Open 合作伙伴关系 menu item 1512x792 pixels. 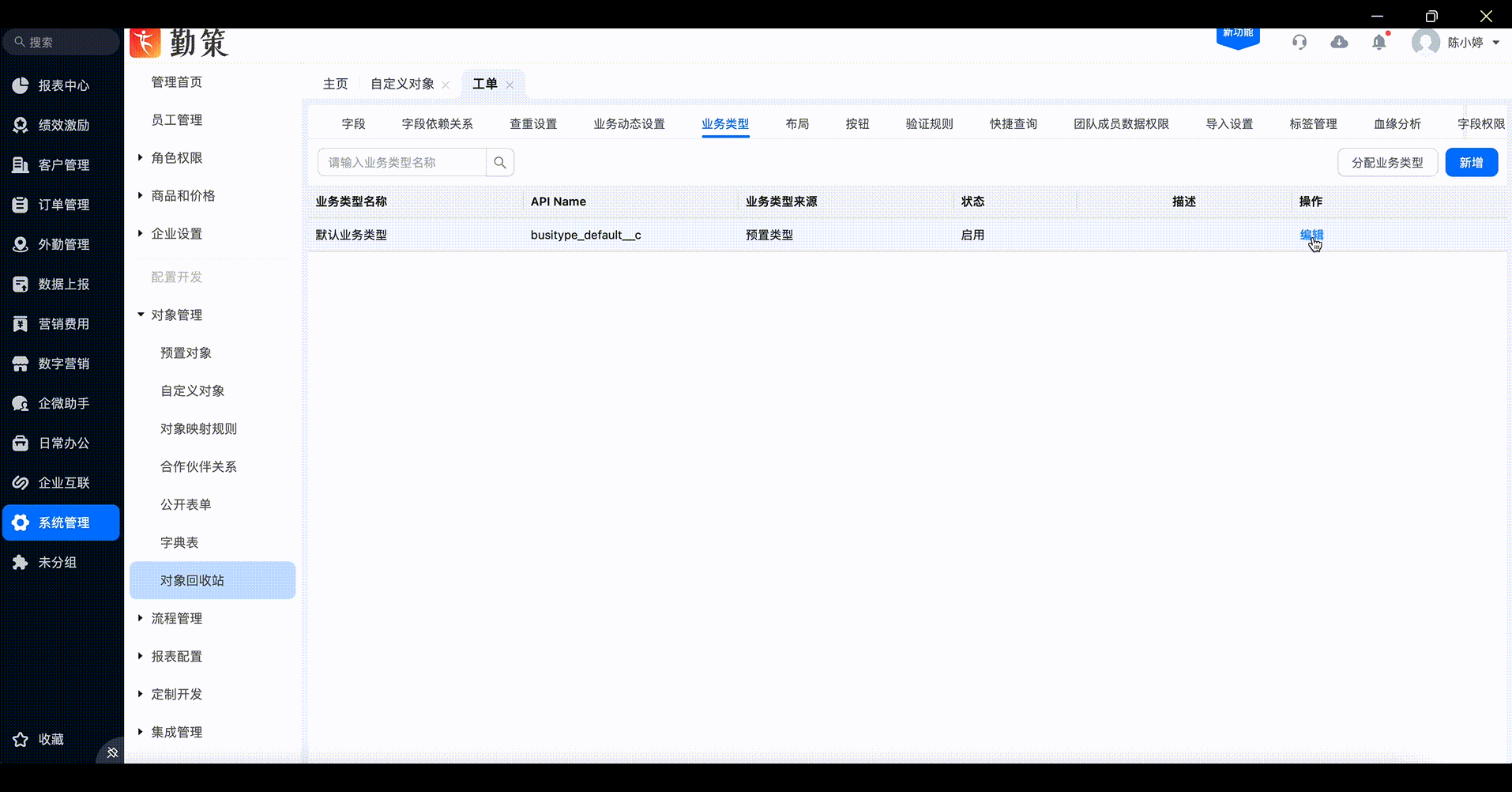click(199, 467)
